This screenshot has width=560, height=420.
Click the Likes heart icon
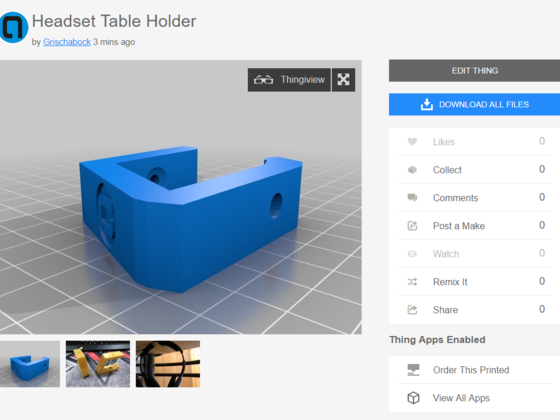click(x=412, y=142)
